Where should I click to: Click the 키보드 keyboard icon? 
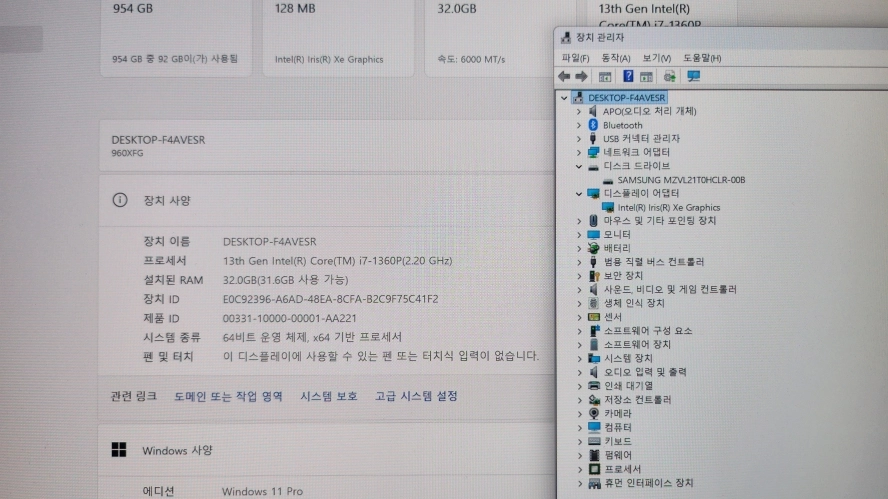pos(594,441)
